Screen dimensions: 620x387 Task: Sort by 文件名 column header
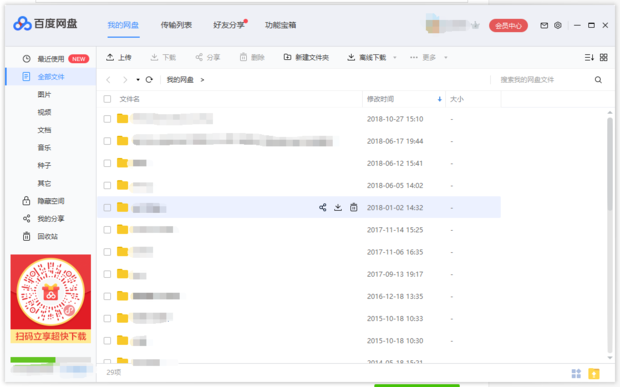[130, 99]
